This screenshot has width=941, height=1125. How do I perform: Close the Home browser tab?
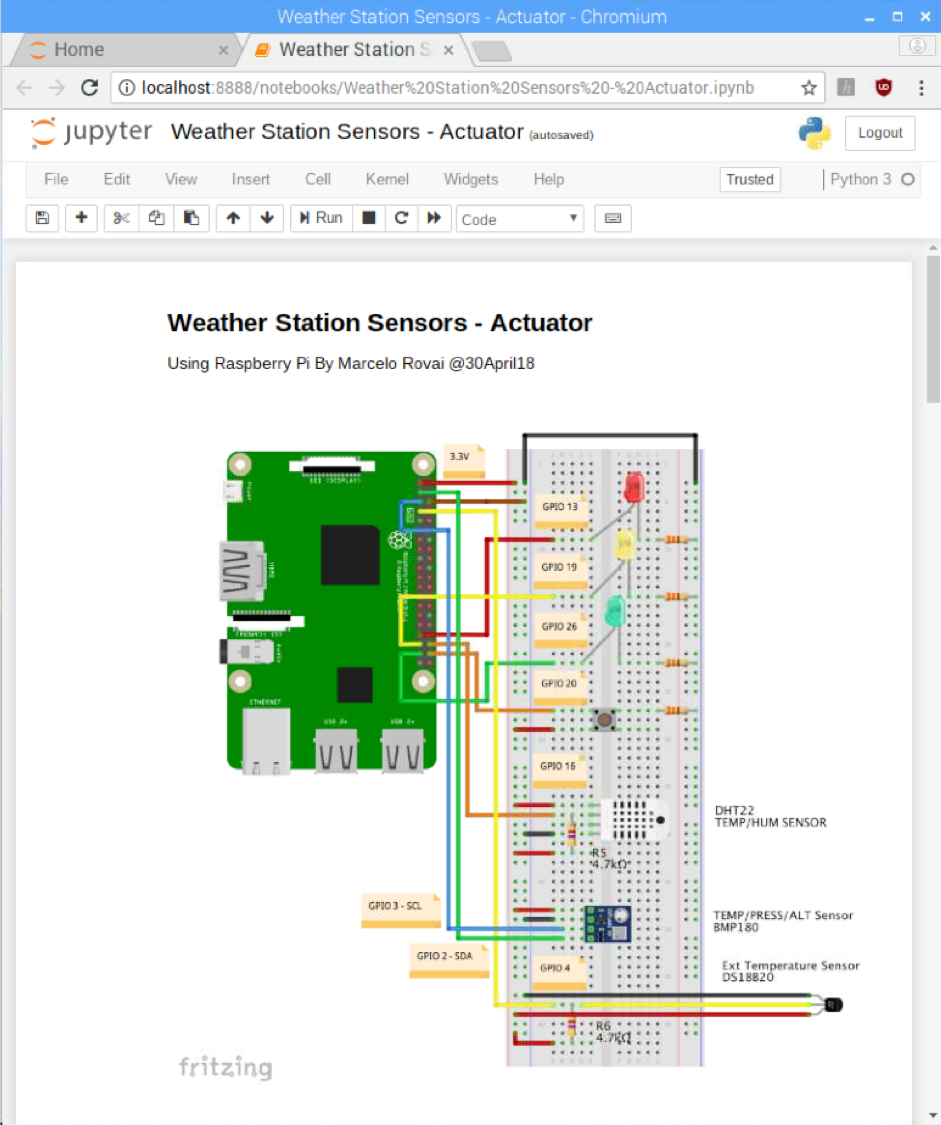(223, 50)
